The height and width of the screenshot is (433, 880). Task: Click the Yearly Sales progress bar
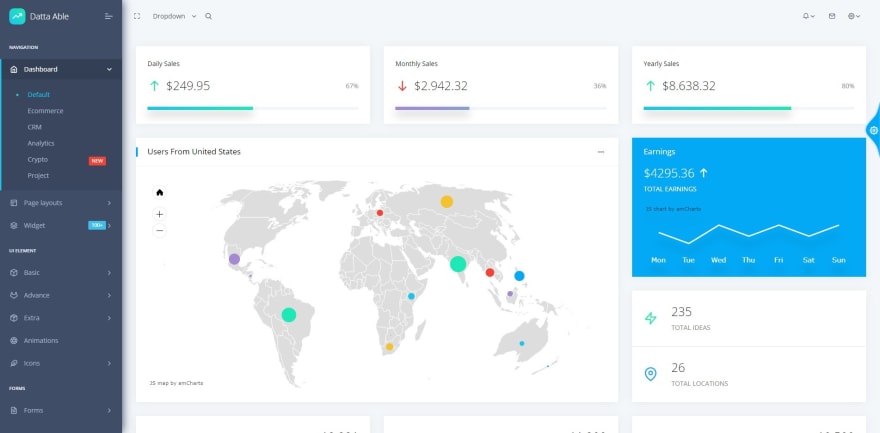[749, 108]
